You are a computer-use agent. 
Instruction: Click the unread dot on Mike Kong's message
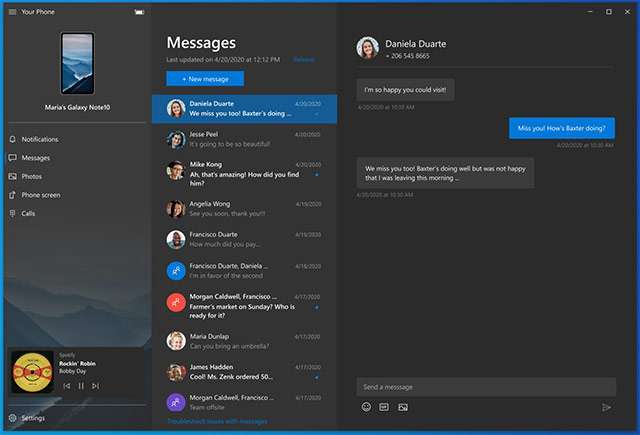click(317, 175)
